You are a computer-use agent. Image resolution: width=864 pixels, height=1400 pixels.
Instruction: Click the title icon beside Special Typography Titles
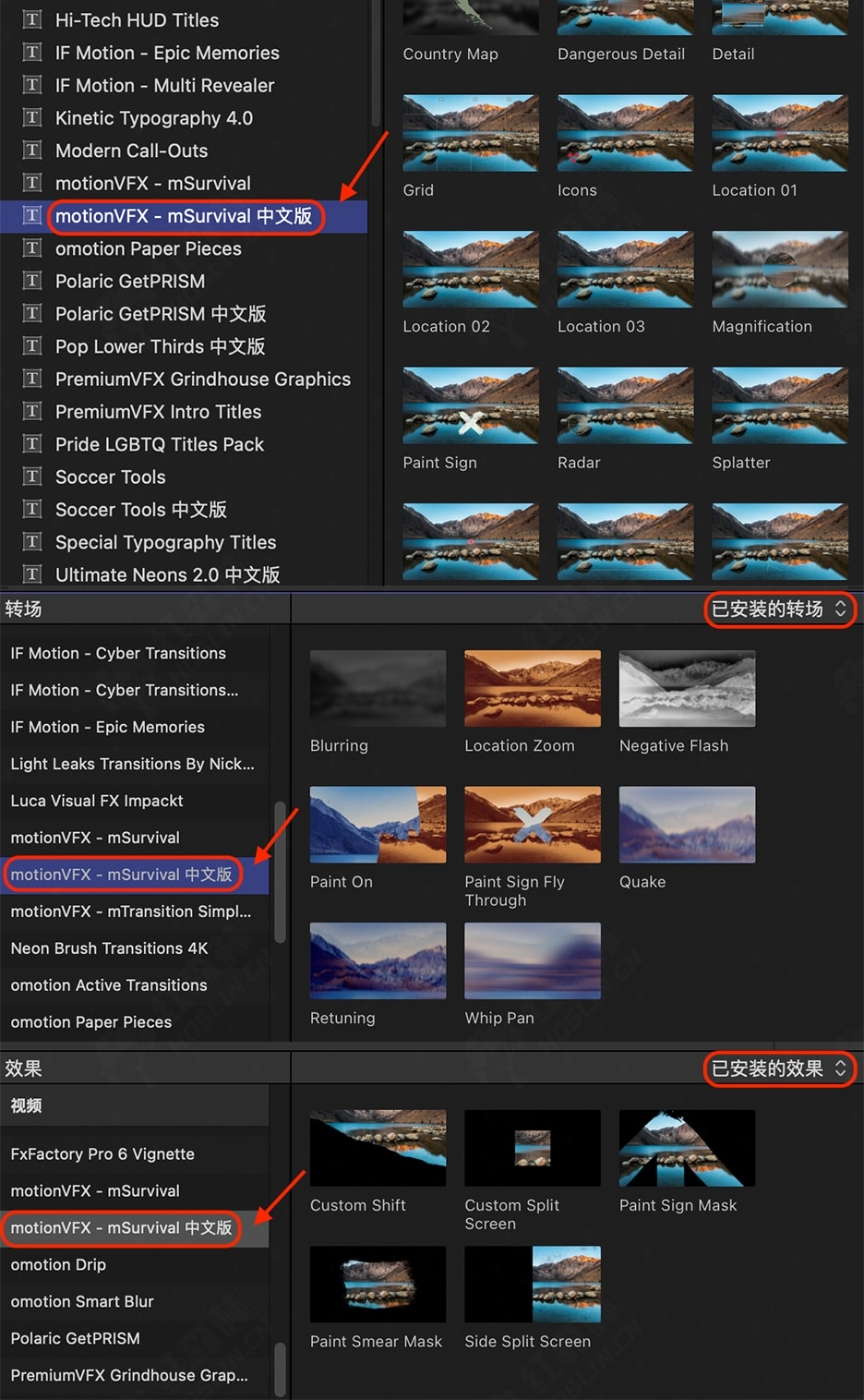32,541
